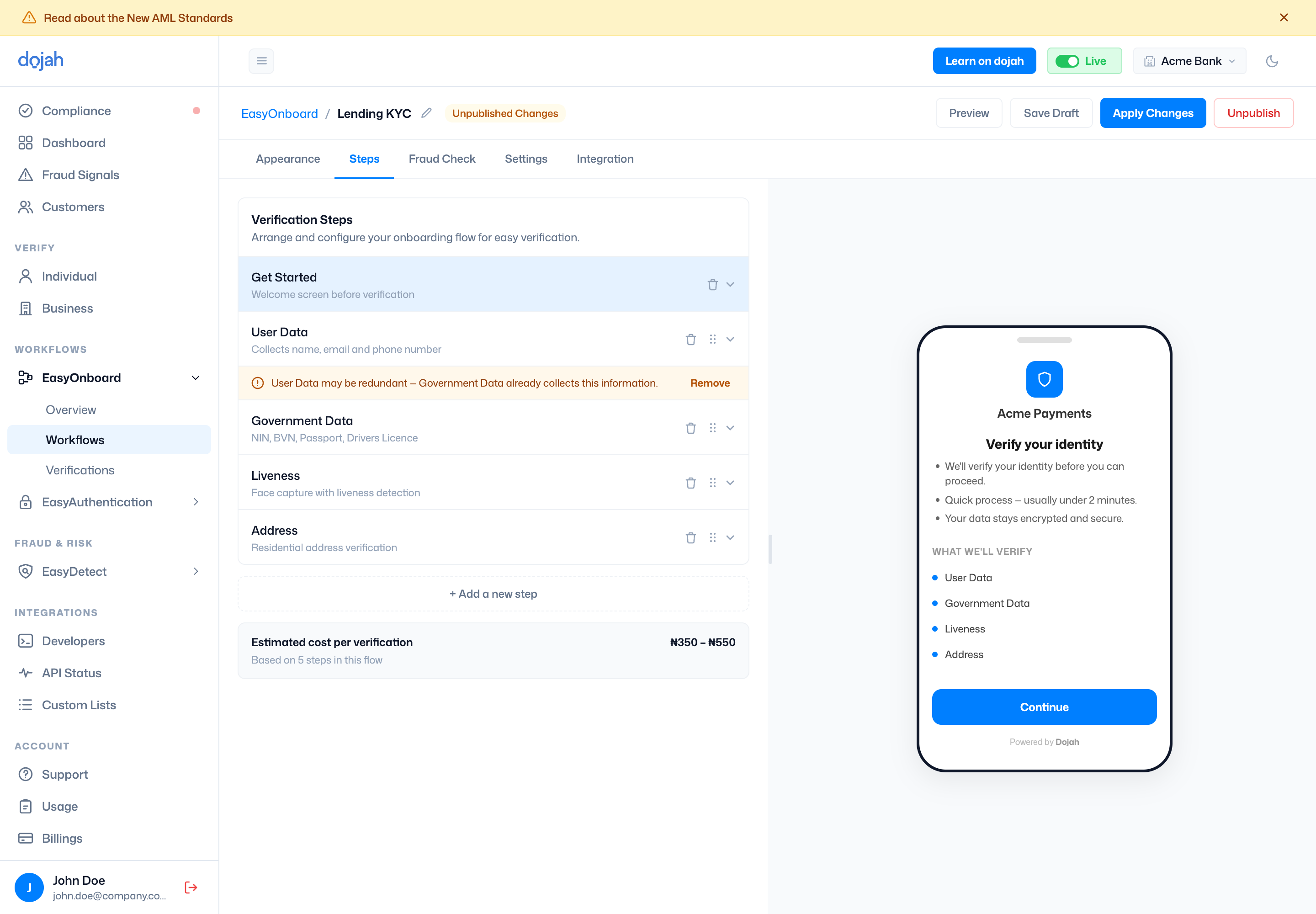Delete the Address step
Image resolution: width=1316 pixels, height=914 pixels.
click(x=690, y=537)
